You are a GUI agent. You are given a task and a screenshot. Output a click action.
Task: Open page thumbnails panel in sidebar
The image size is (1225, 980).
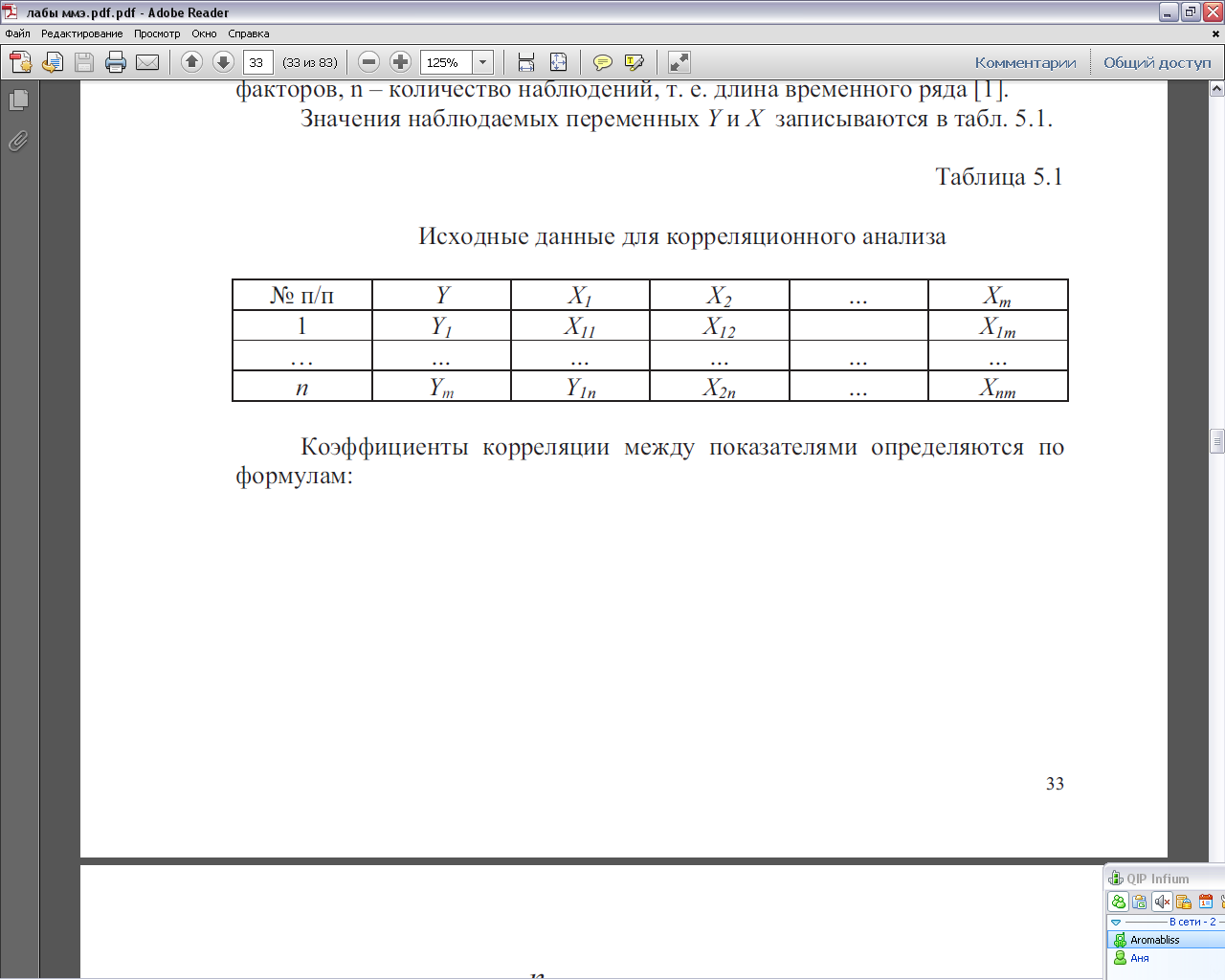click(18, 100)
